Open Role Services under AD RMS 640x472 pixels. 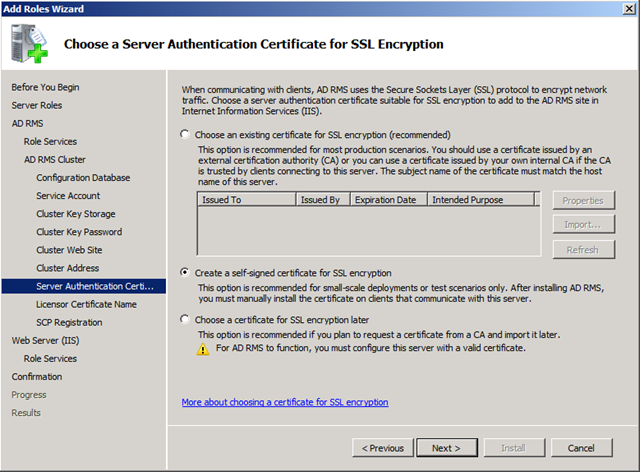[x=50, y=141]
